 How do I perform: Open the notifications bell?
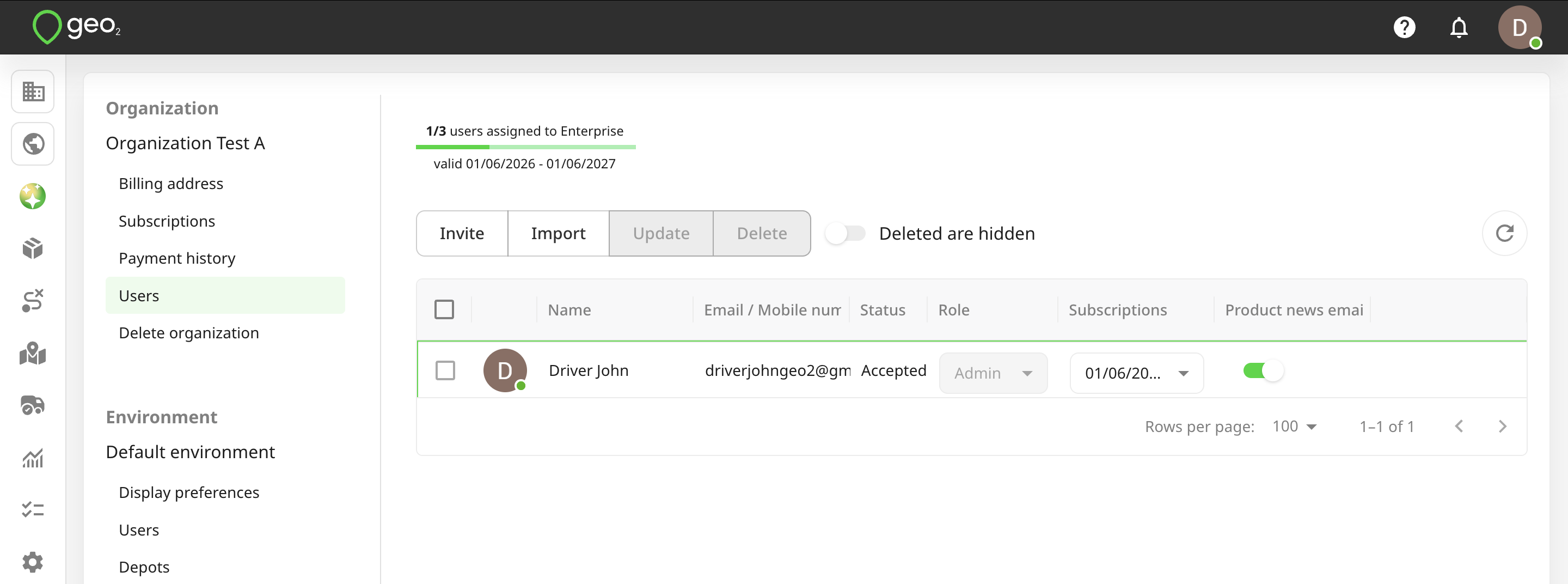click(x=1459, y=27)
